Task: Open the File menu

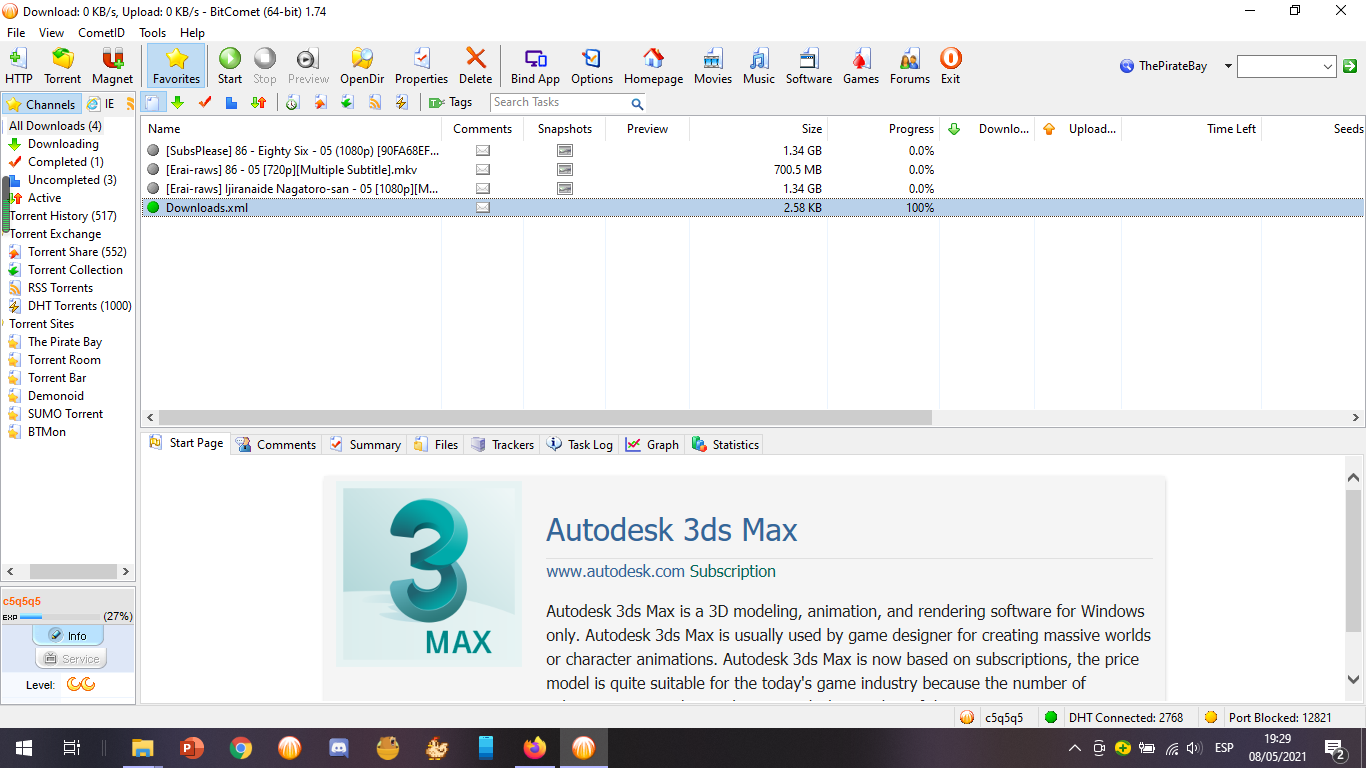Action: 16,33
